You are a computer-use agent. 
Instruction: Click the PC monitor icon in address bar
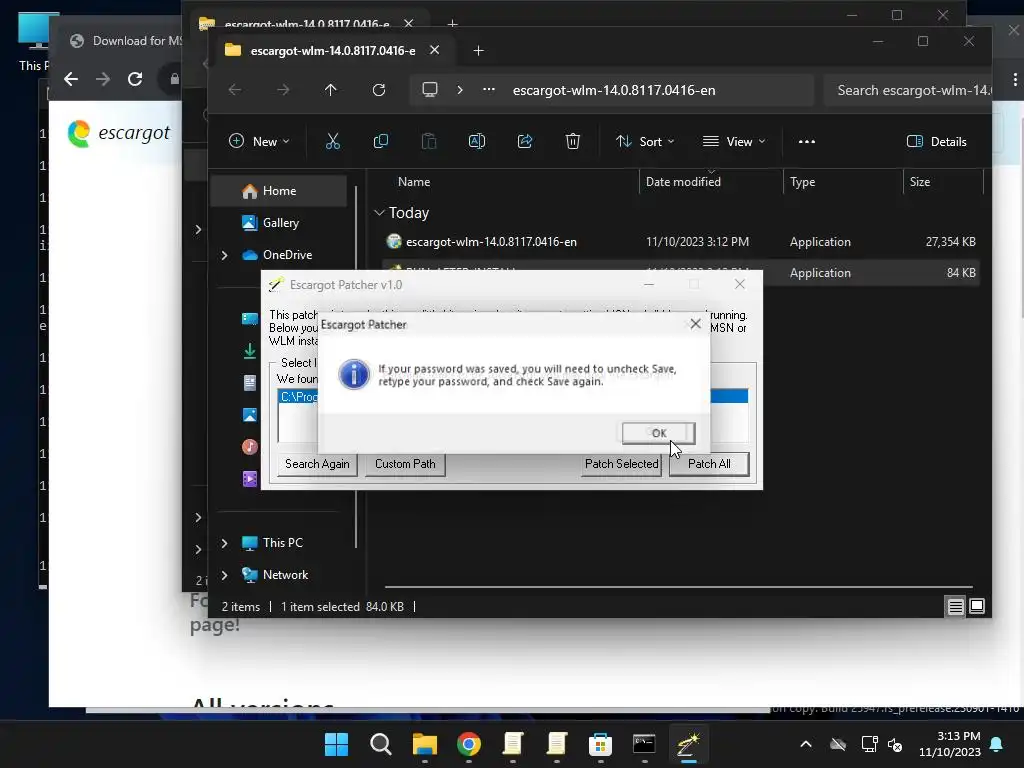click(x=430, y=90)
